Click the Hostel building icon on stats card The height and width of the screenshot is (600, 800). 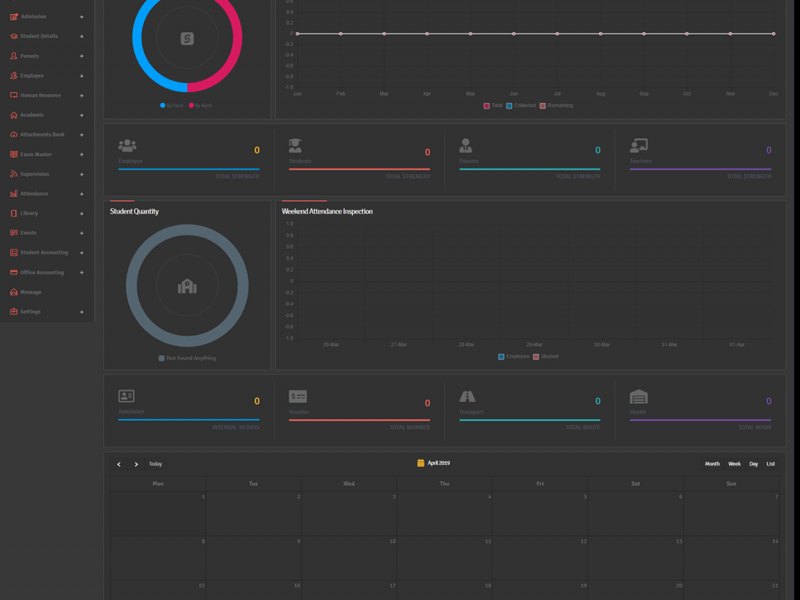[x=638, y=396]
